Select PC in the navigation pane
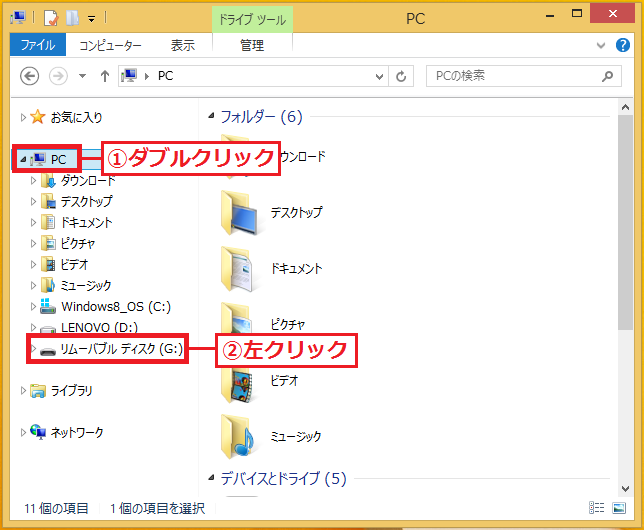644x530 pixels. coord(58,159)
